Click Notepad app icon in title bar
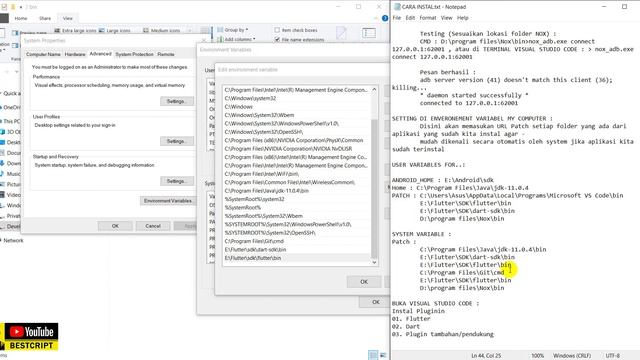The width and height of the screenshot is (640, 360). pyautogui.click(x=397, y=7)
